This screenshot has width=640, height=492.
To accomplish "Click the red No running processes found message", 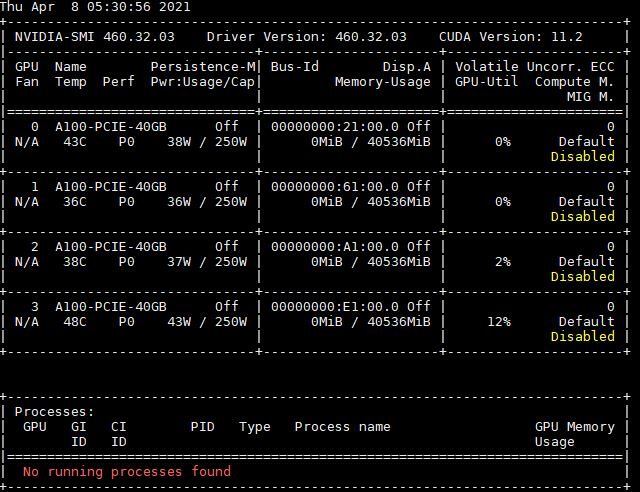I will coord(127,472).
